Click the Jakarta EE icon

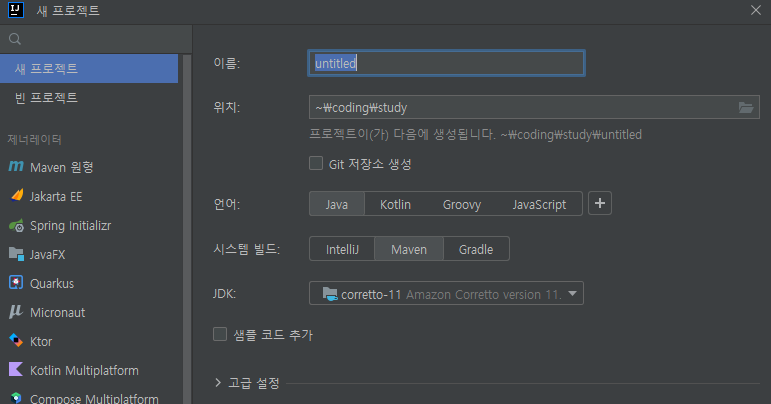(x=16, y=196)
